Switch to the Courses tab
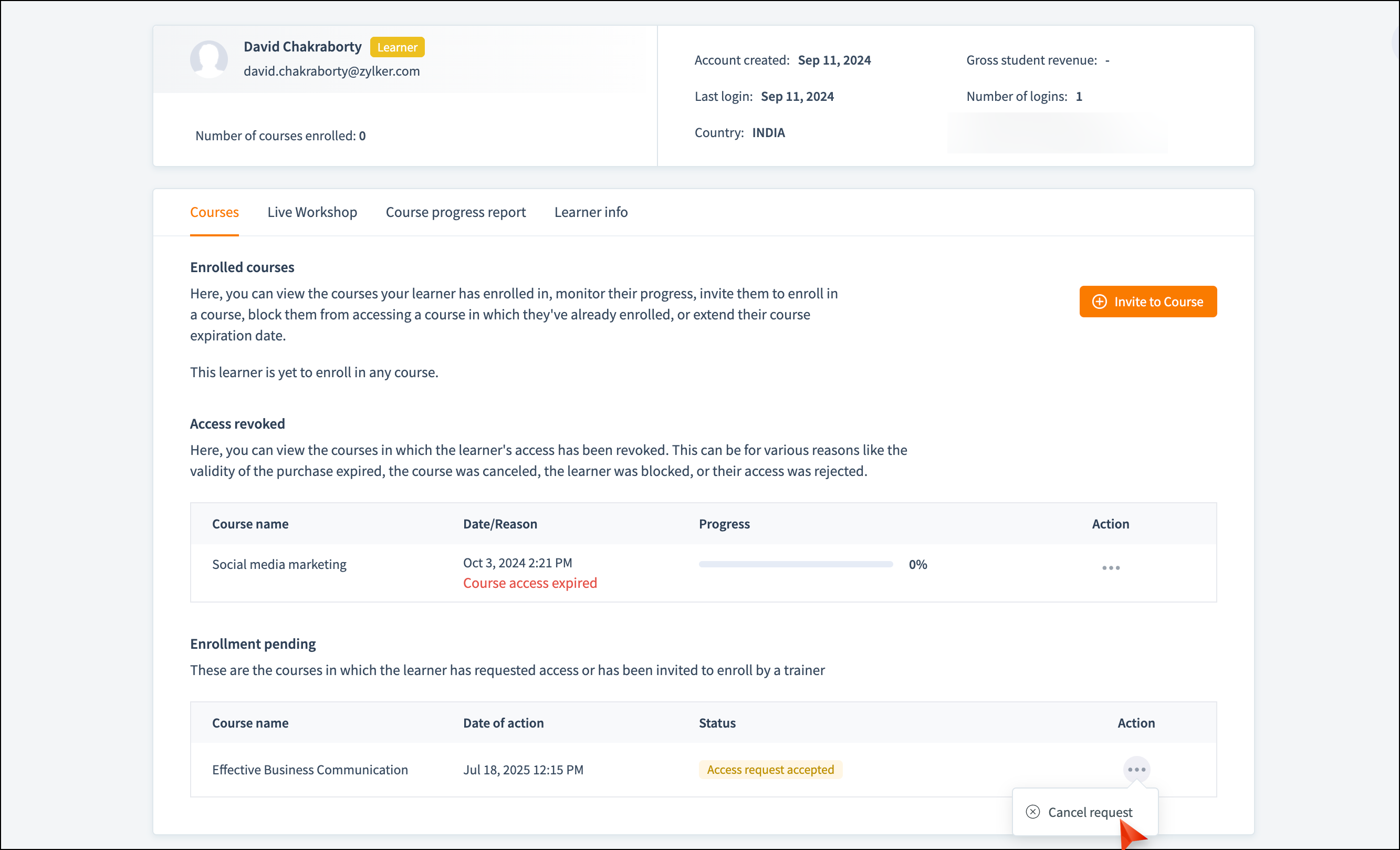 pos(214,212)
